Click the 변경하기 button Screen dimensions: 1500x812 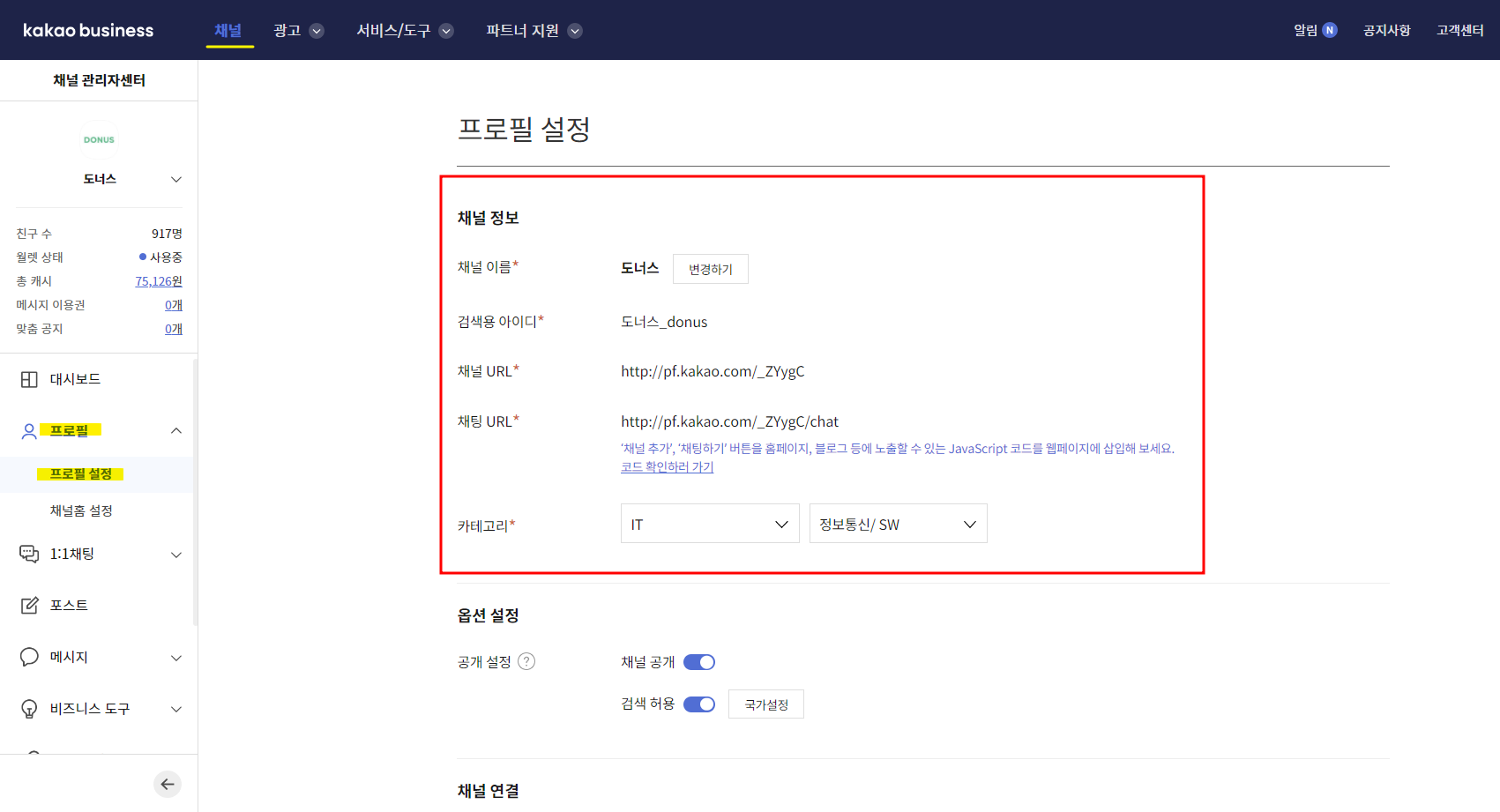pos(711,269)
